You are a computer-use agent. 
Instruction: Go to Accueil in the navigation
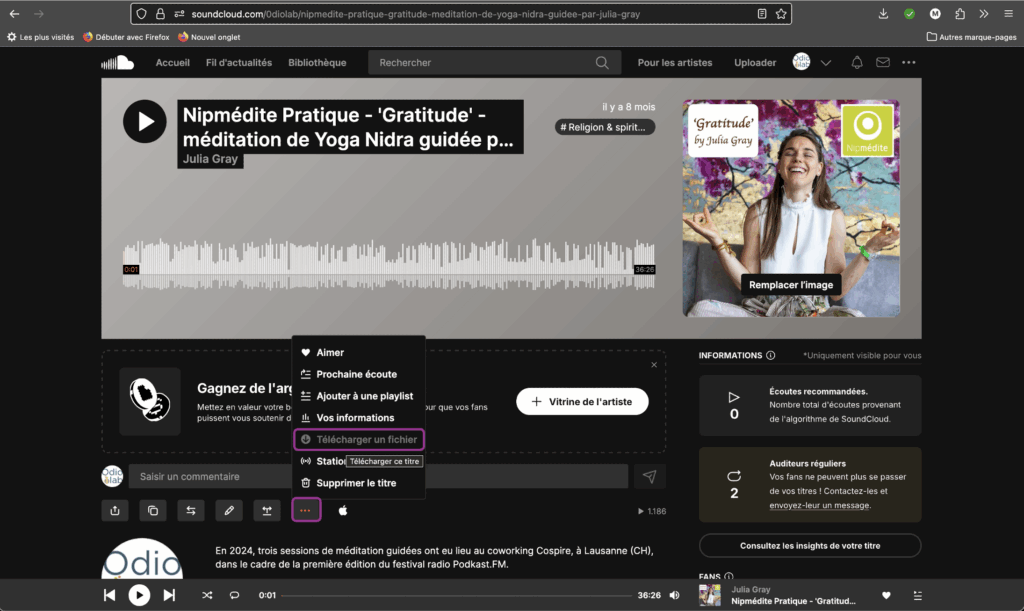click(x=172, y=63)
